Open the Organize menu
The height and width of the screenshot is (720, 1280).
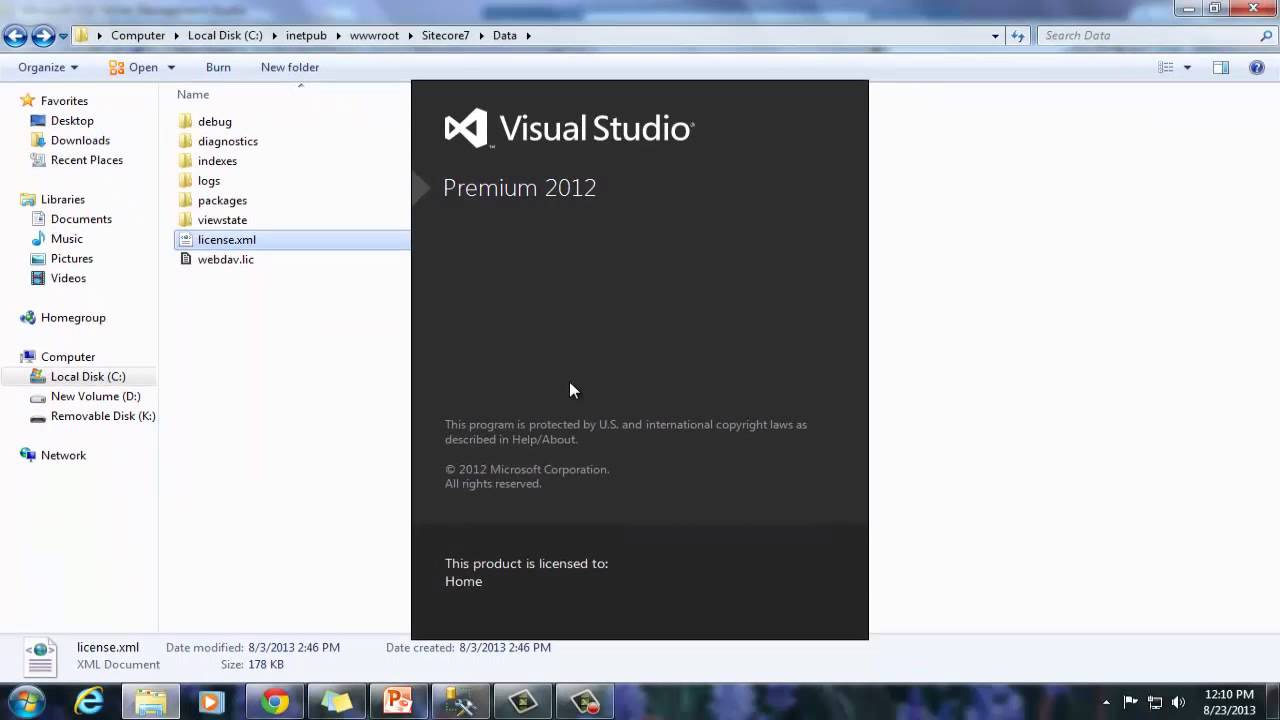tap(48, 67)
